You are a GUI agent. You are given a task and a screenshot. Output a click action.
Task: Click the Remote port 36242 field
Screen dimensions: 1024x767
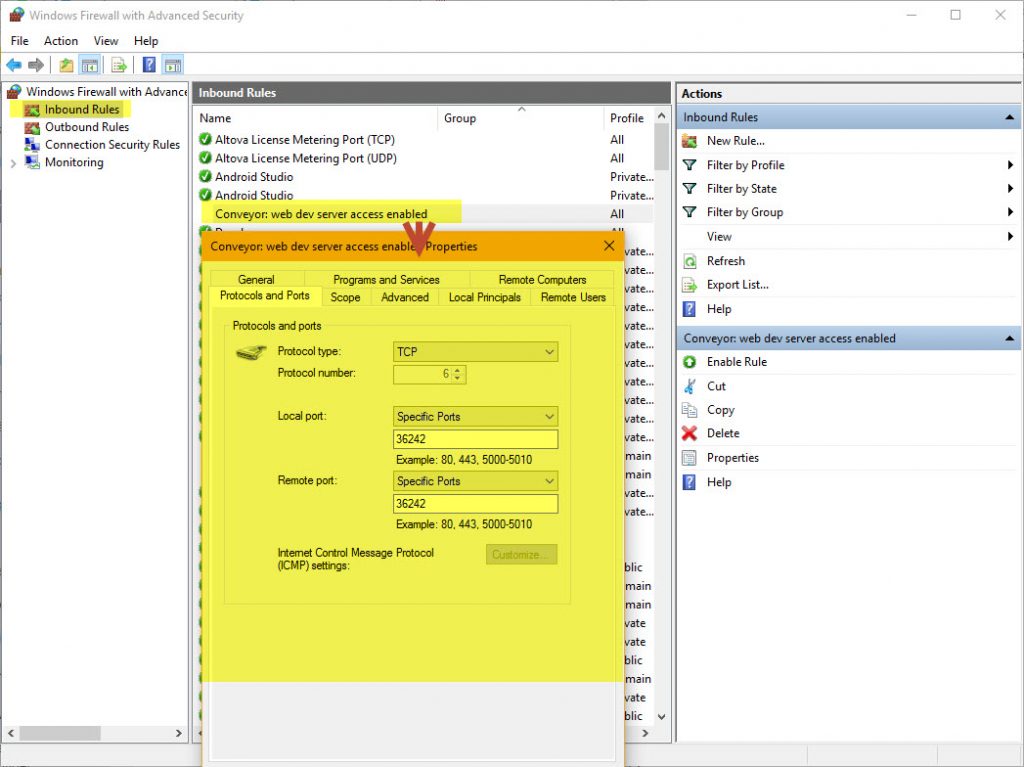click(x=475, y=504)
